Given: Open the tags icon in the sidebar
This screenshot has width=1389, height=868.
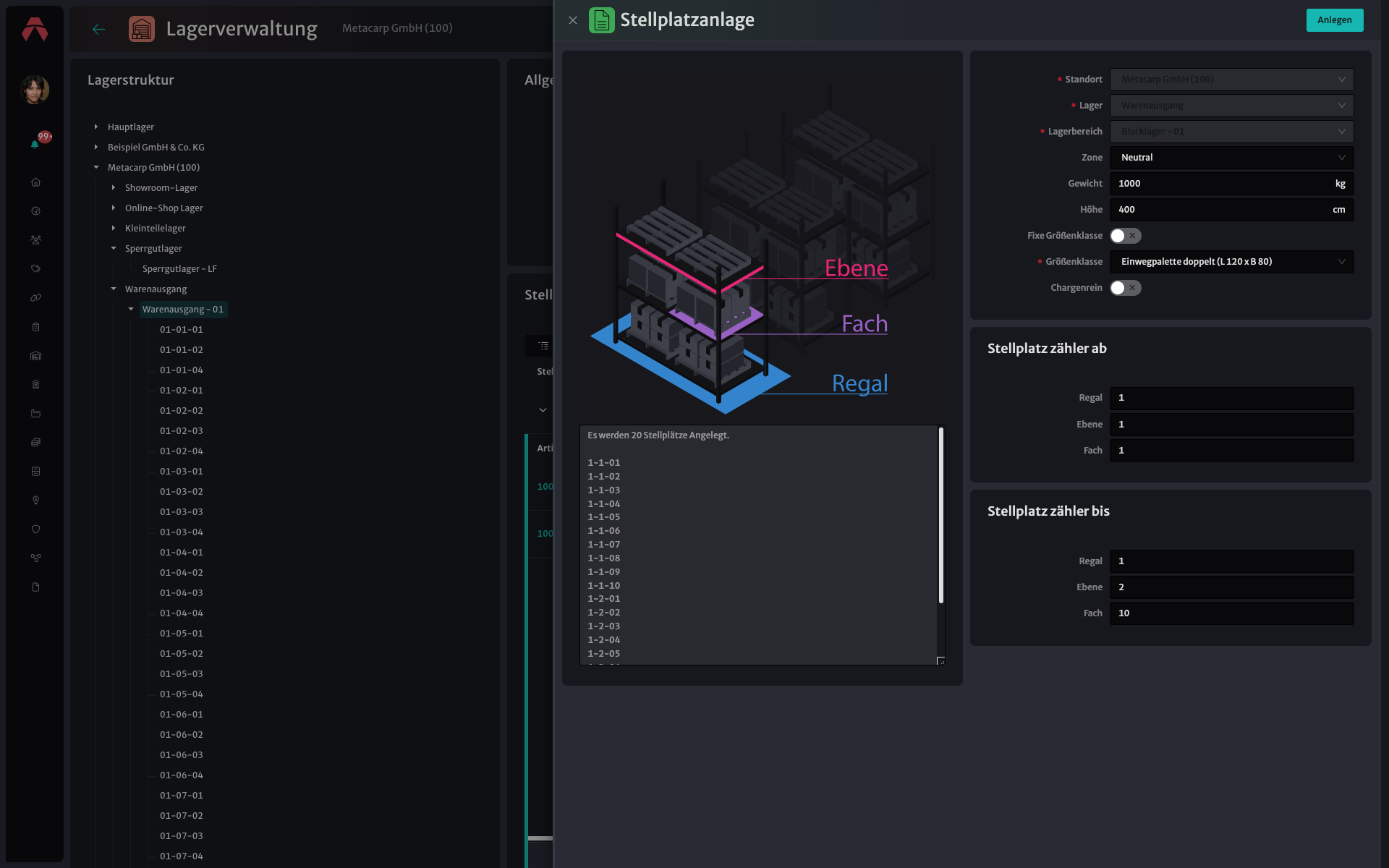Looking at the screenshot, I should tap(35, 269).
